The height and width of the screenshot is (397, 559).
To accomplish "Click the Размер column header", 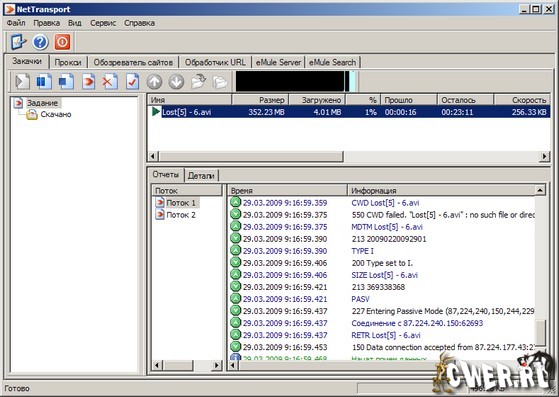I will (260, 100).
